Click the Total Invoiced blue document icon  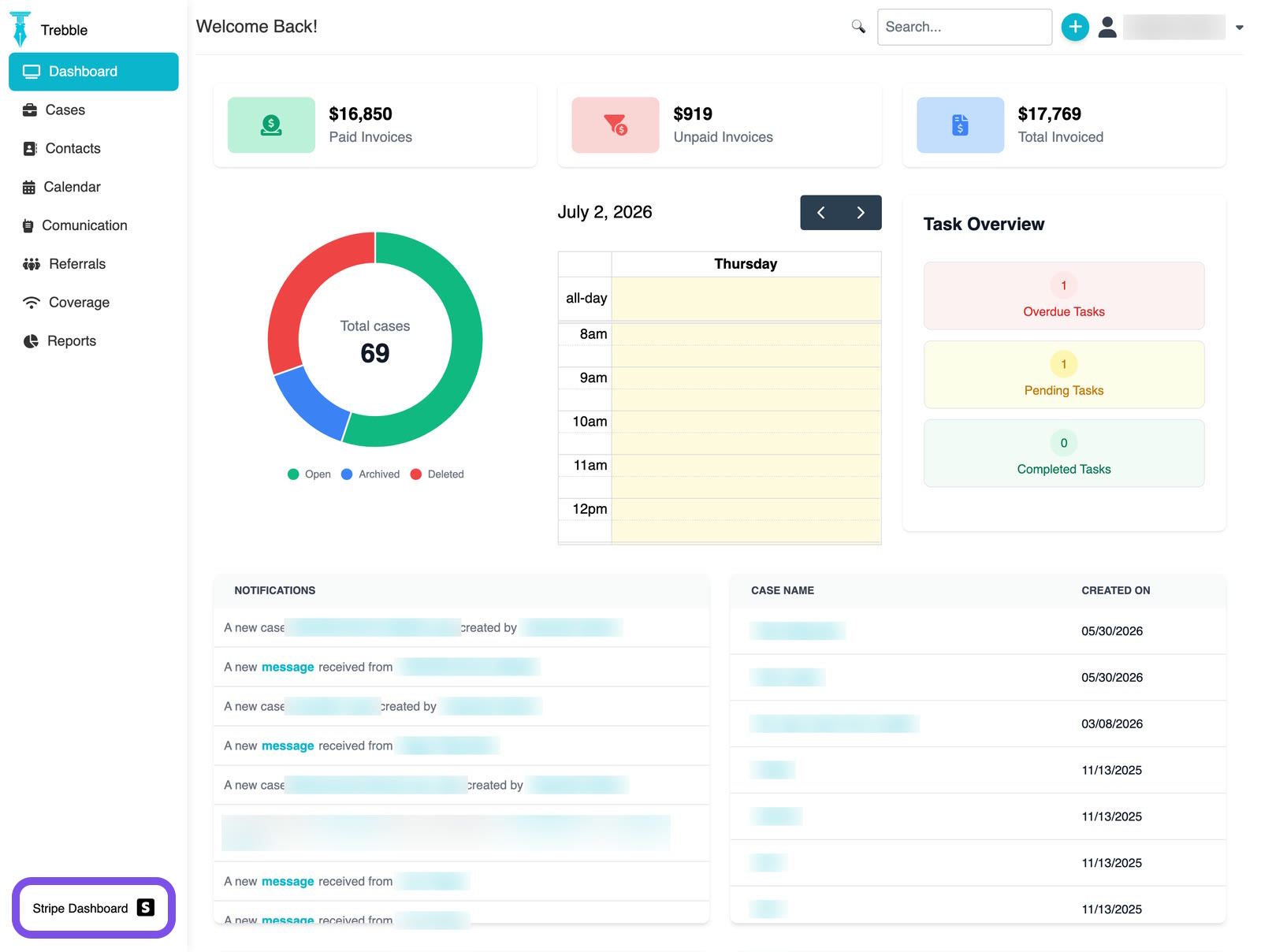tap(960, 125)
